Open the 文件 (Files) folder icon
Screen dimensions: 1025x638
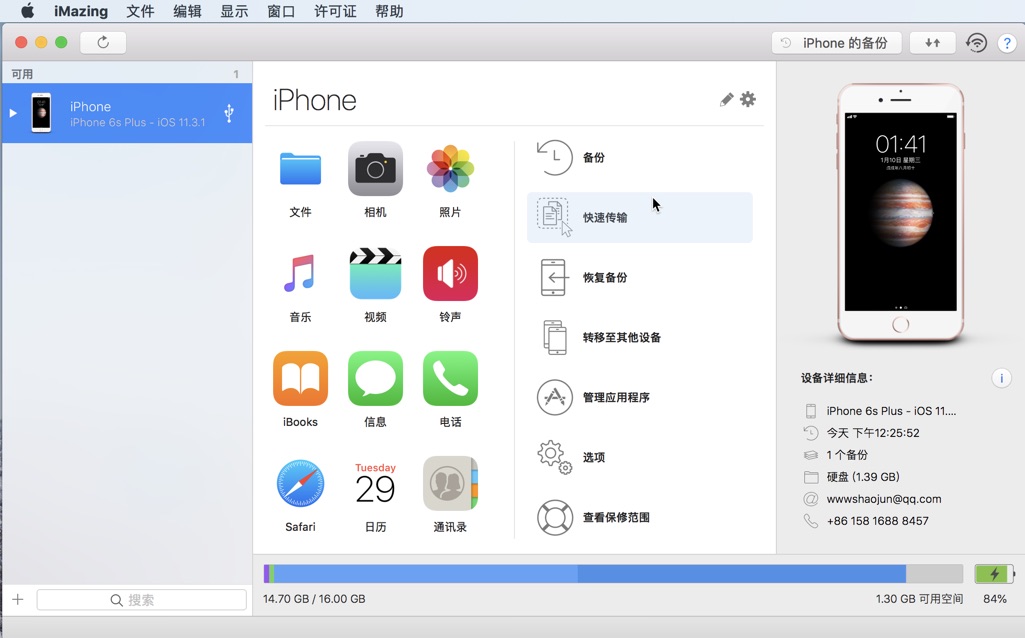300,169
